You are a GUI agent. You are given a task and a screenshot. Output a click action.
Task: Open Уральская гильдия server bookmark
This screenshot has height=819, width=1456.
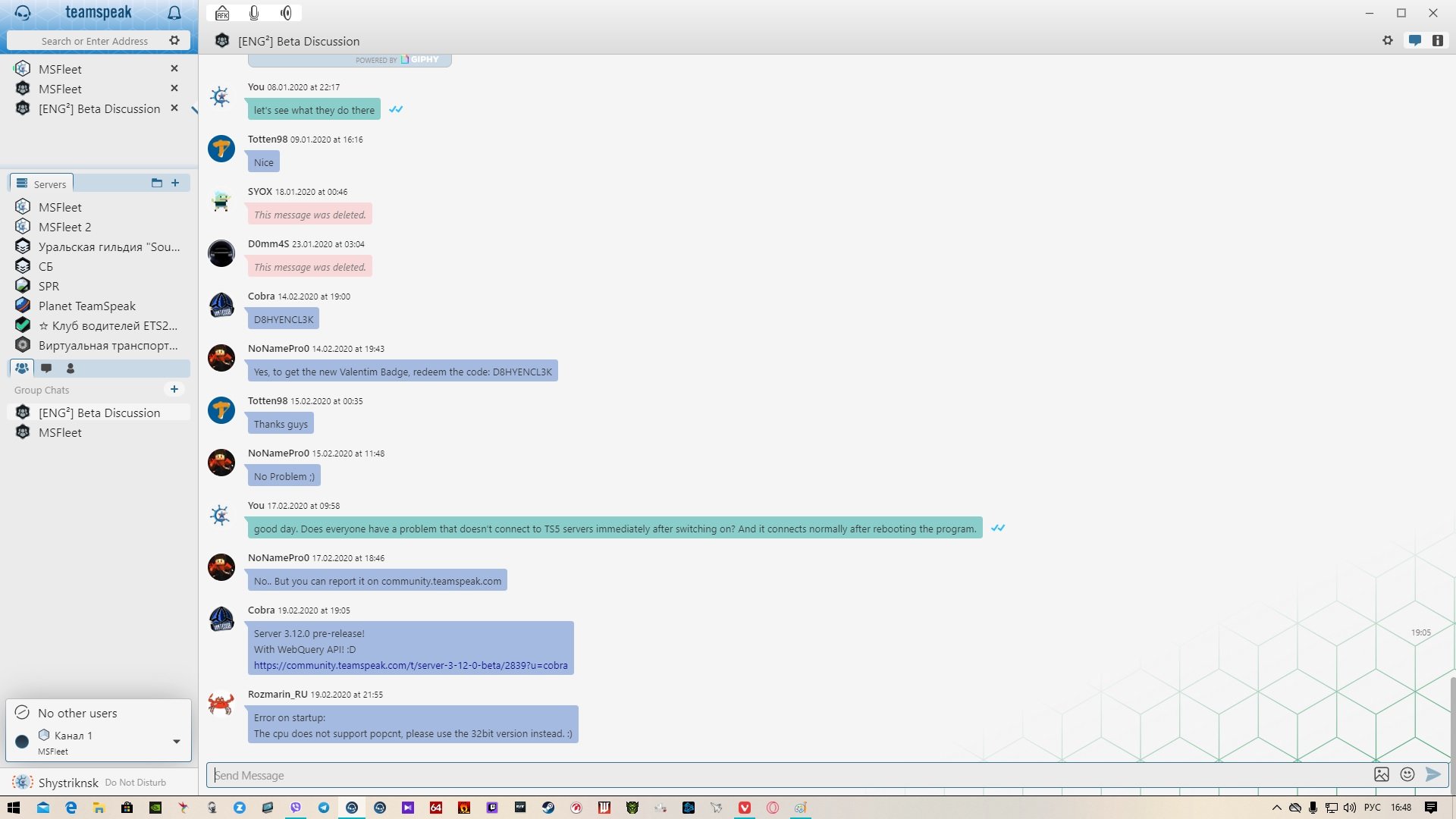[99, 246]
